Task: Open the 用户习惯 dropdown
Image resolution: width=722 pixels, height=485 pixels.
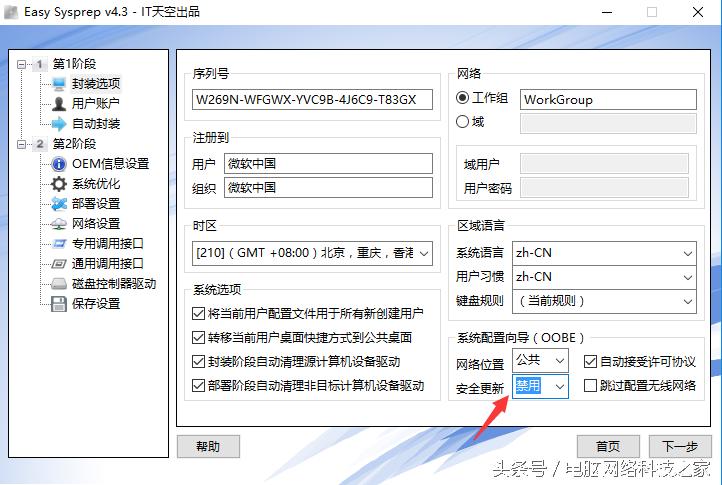Action: point(687,277)
